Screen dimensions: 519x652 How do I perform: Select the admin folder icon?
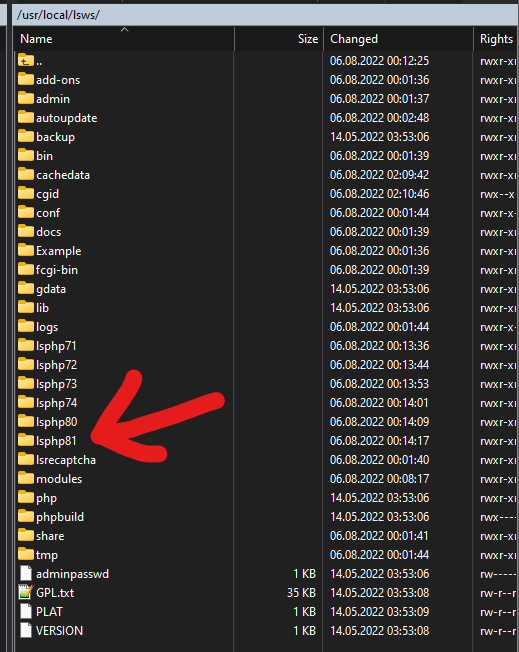26,98
